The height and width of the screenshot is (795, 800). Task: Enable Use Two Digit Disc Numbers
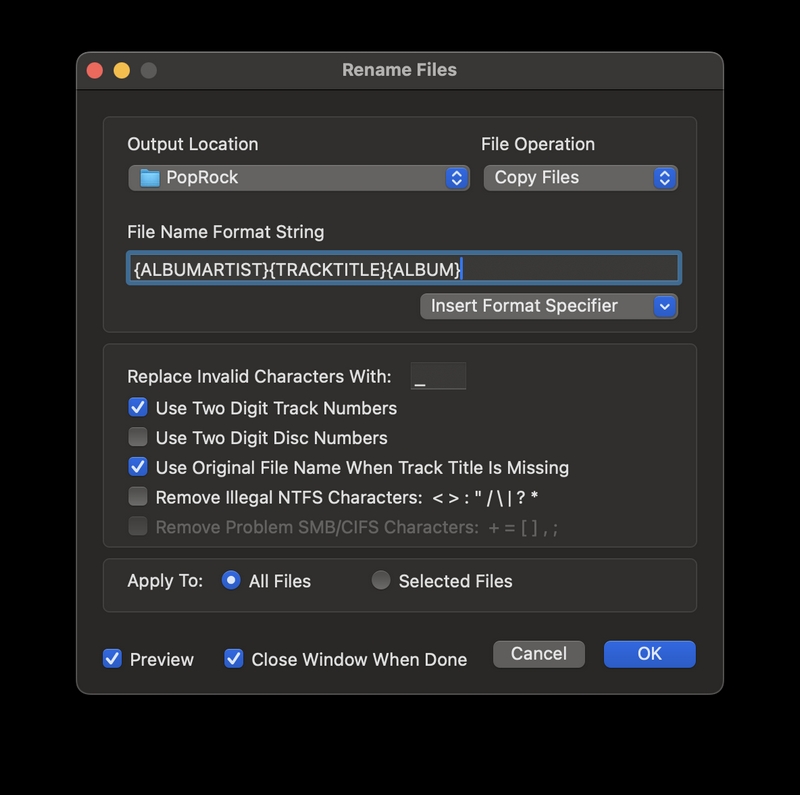tap(138, 437)
